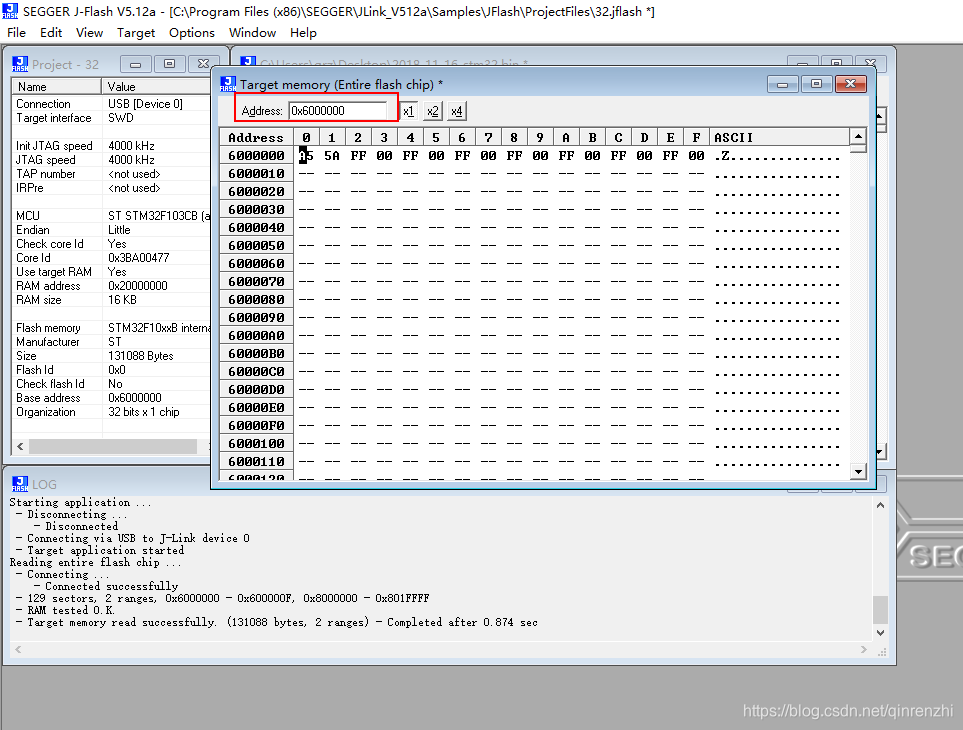The height and width of the screenshot is (730, 963).
Task: Click the SEGGER J-Flash application title icon
Action: pos(10,11)
